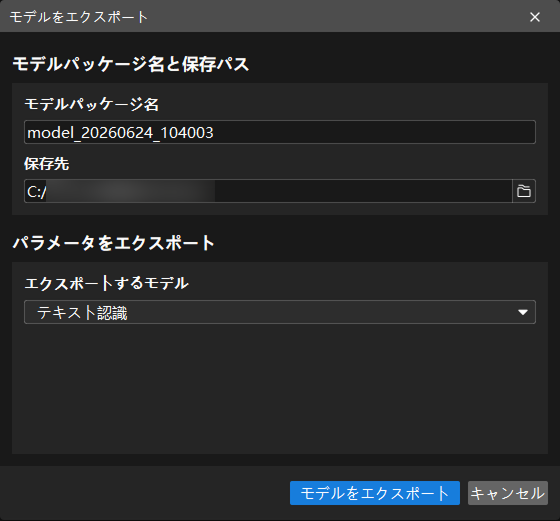Click the folder browse icon in 保存先 field
This screenshot has width=560, height=521.
click(524, 191)
